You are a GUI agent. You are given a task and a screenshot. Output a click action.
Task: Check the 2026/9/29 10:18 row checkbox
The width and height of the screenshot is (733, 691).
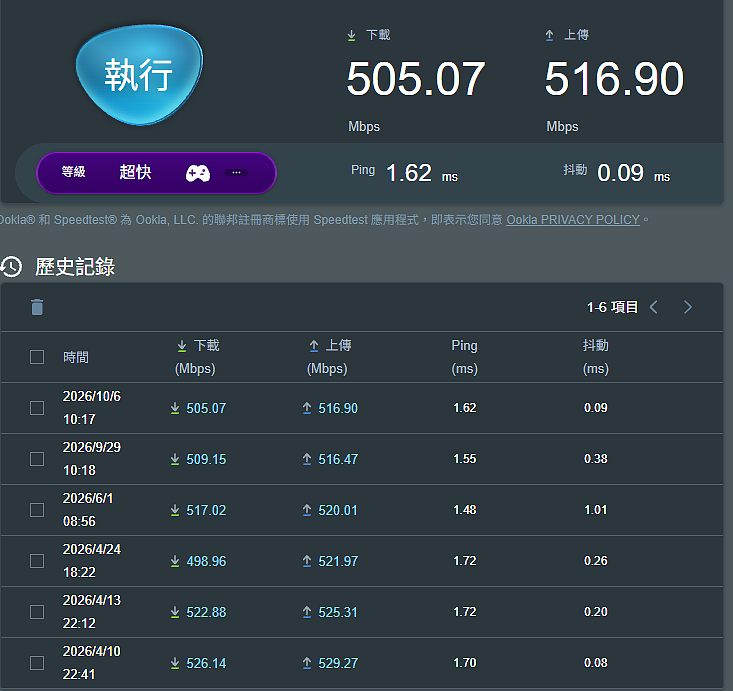pos(37,459)
